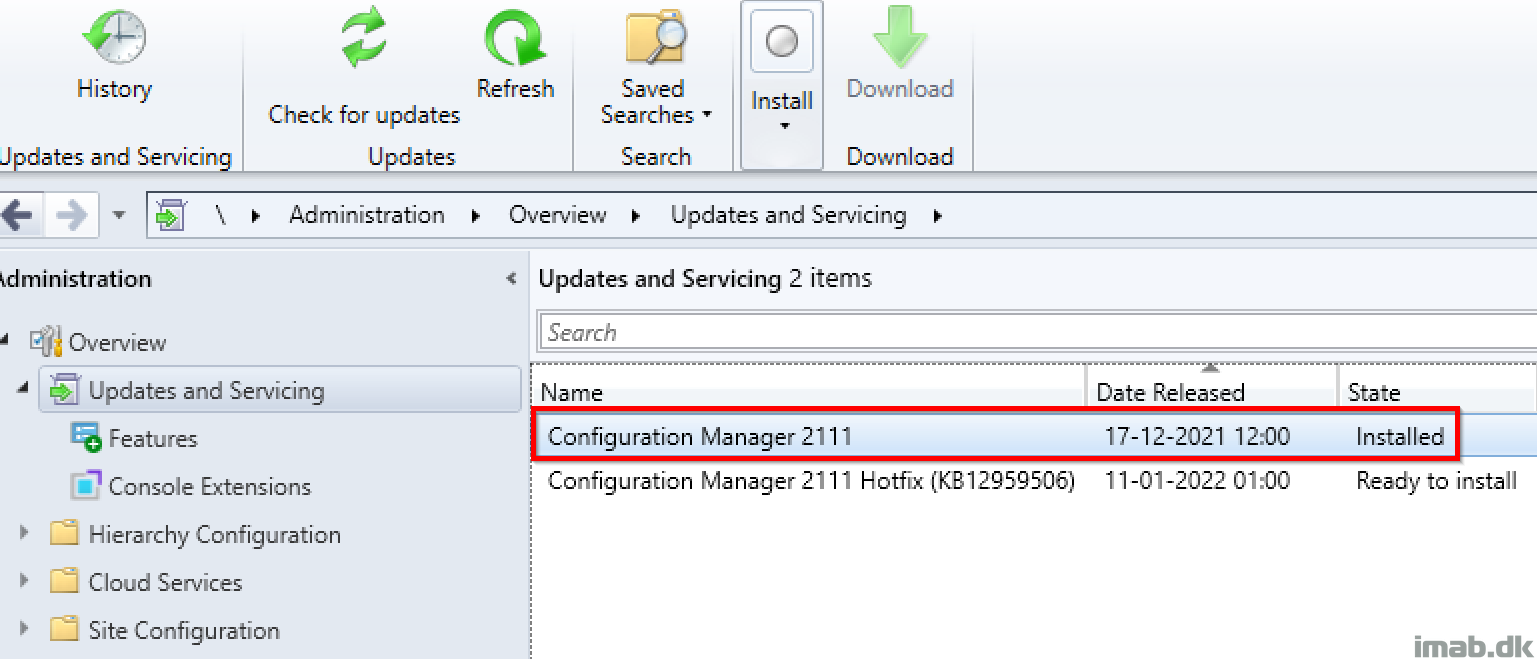Expand the Hierarchy Configuration folder

click(25, 534)
